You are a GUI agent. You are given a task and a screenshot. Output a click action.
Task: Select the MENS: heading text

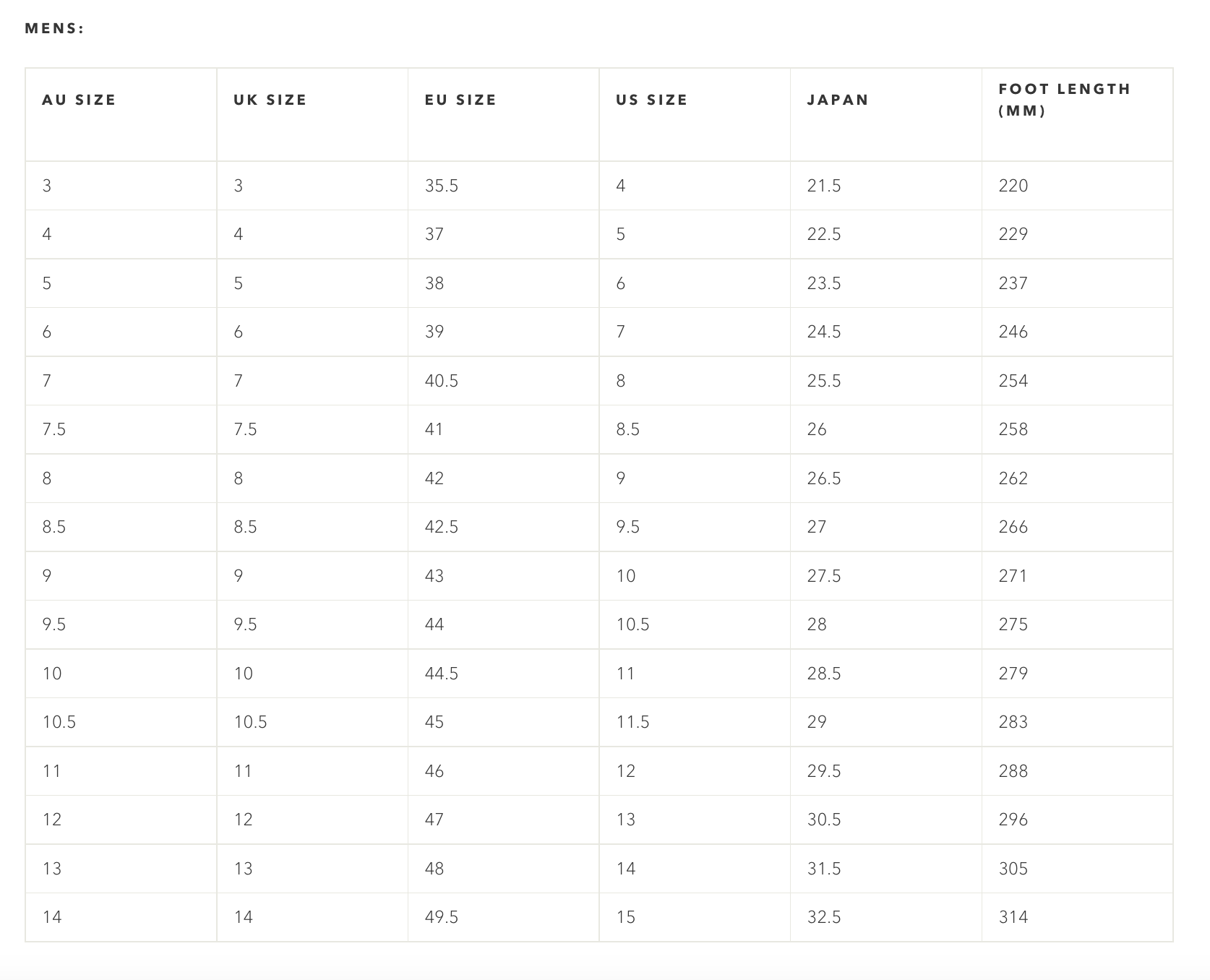(55, 29)
